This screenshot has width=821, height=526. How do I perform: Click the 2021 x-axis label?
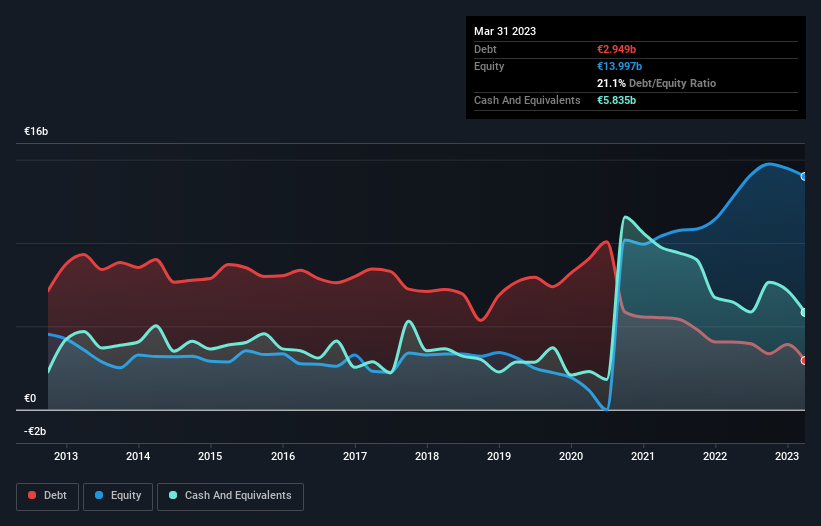tap(642, 456)
